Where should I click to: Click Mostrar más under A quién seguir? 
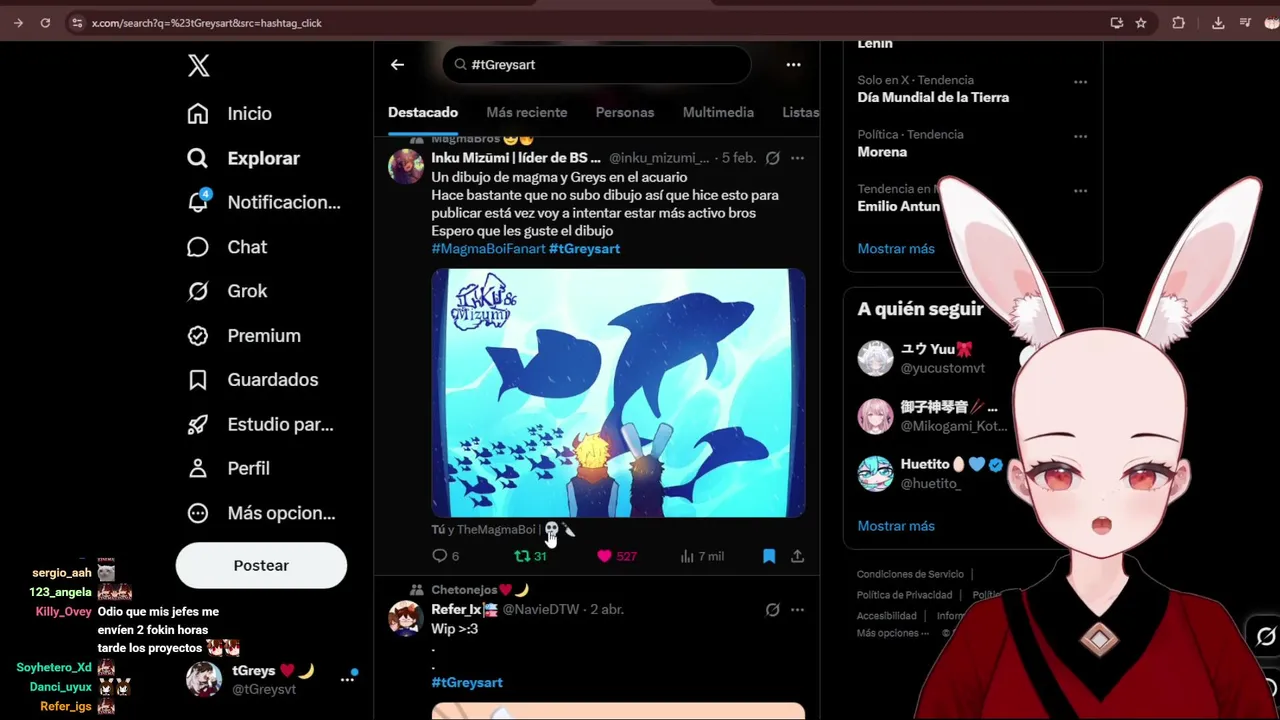[896, 525]
